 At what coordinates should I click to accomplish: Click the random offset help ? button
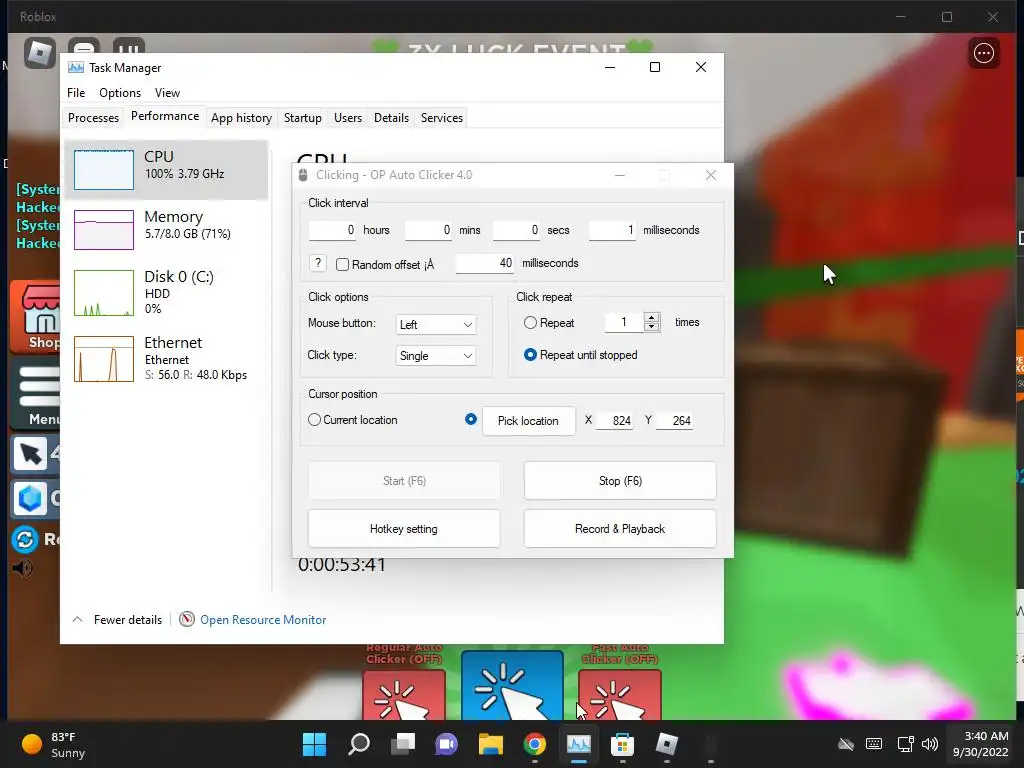(x=317, y=263)
